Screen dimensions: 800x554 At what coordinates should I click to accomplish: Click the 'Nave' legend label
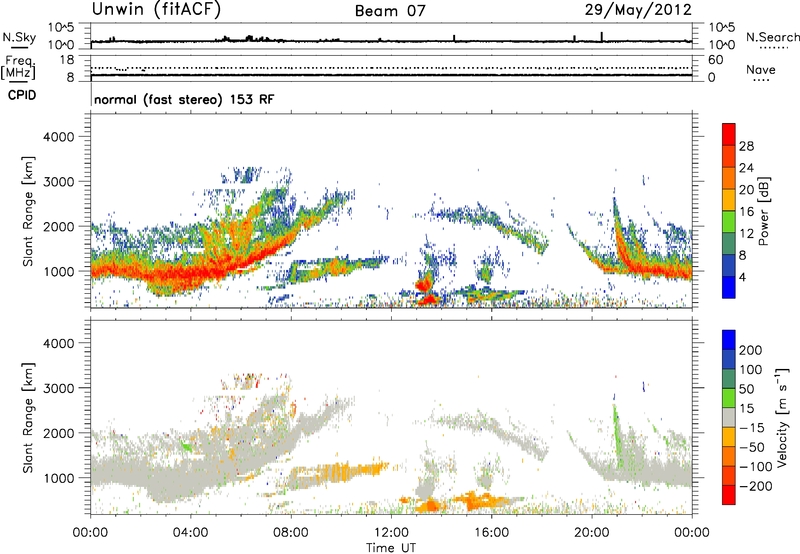[x=761, y=70]
